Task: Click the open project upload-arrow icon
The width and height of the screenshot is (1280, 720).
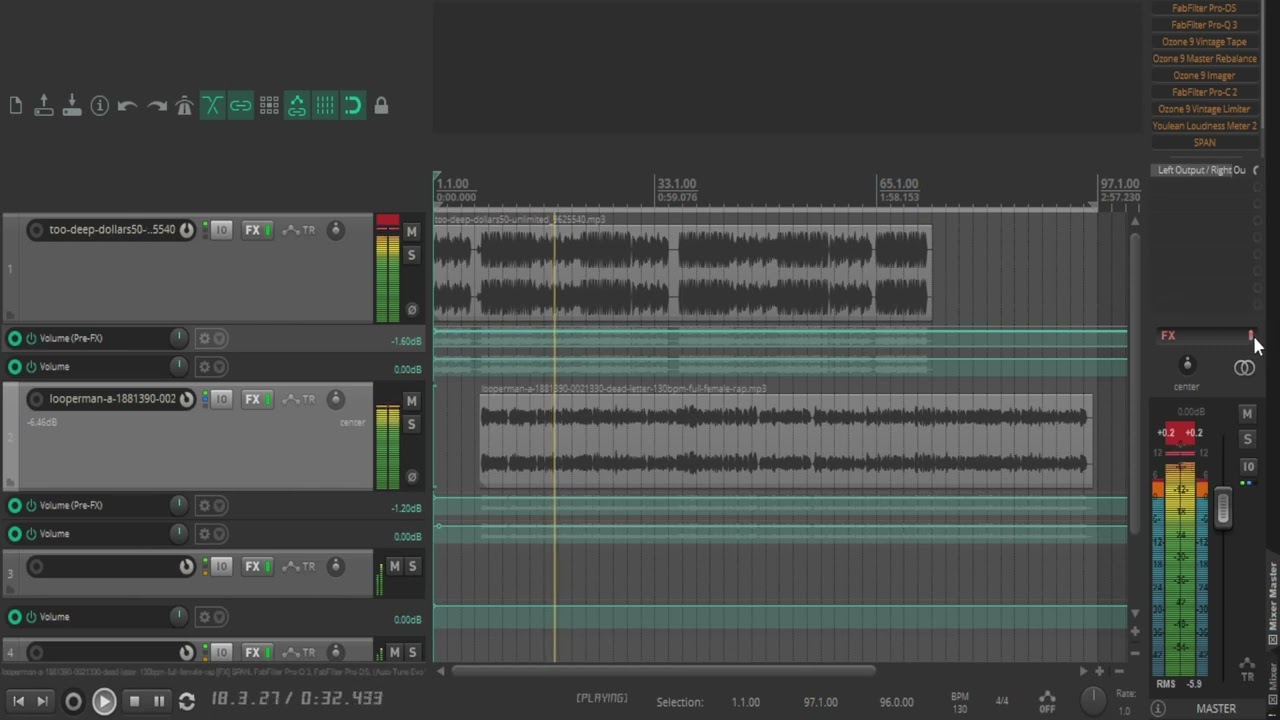Action: [44, 105]
